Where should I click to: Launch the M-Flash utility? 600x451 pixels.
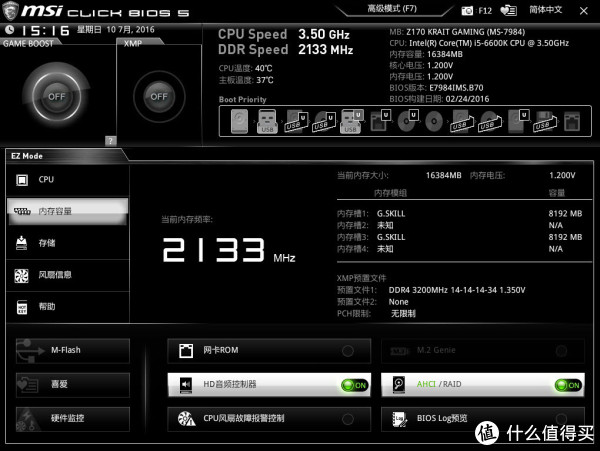(x=72, y=350)
